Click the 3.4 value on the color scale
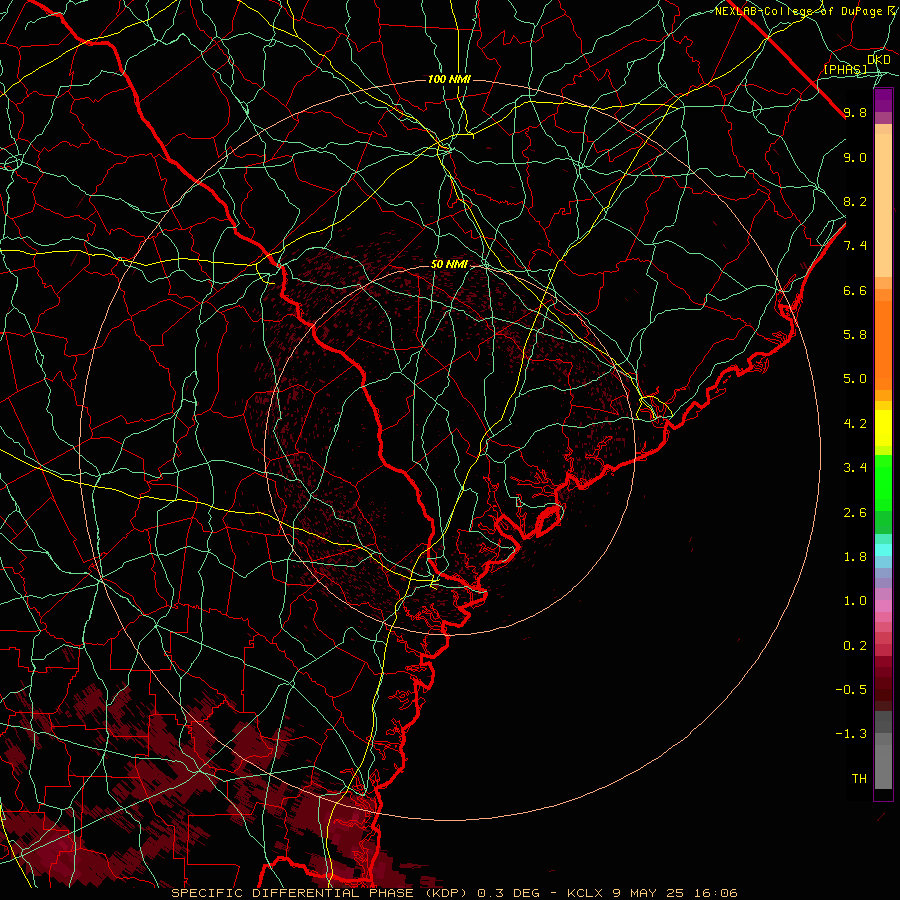Viewport: 900px width, 900px height. 855,468
